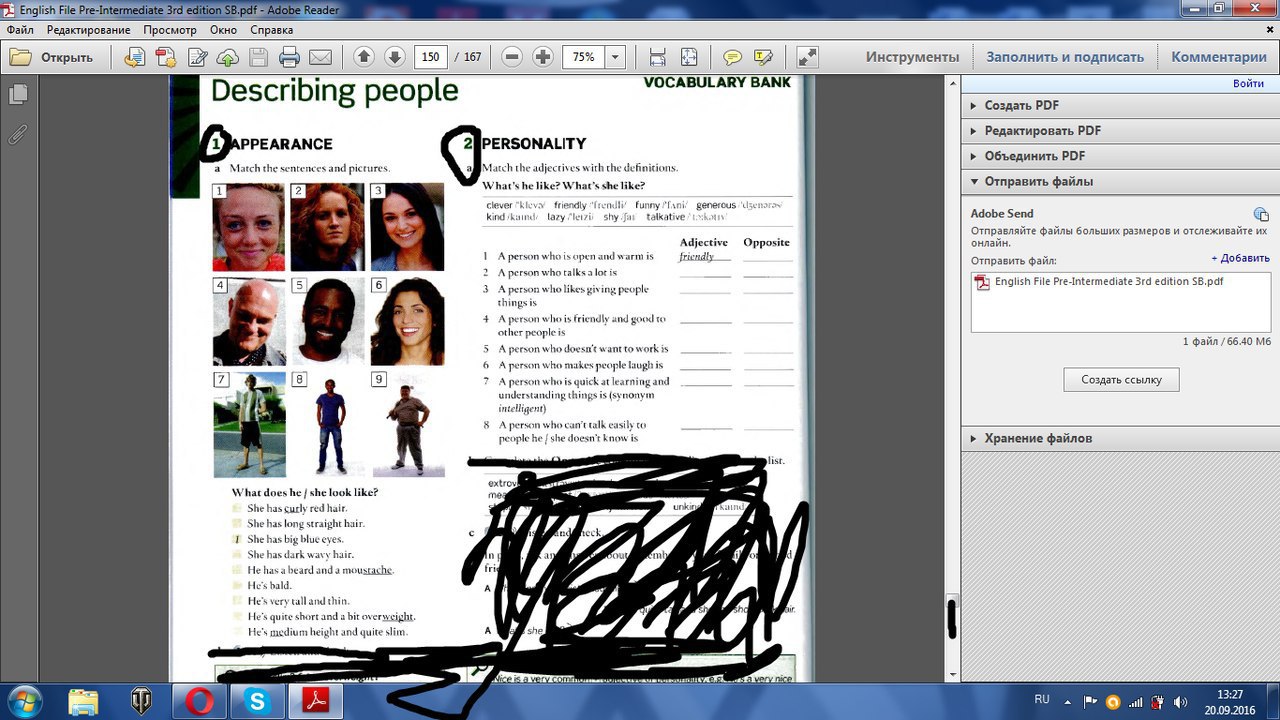Zoom out with the minus button
1280x720 pixels.
click(x=512, y=57)
